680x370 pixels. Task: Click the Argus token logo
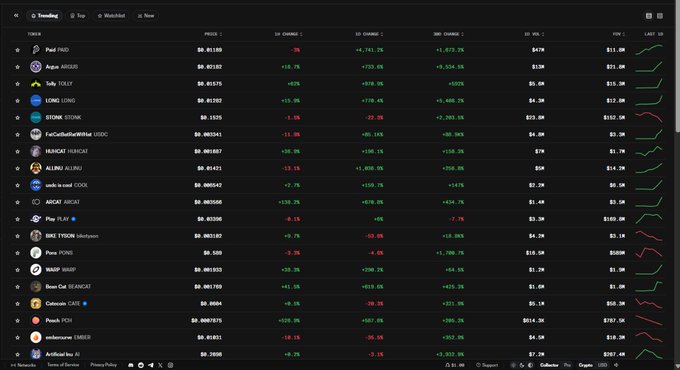tap(36, 67)
